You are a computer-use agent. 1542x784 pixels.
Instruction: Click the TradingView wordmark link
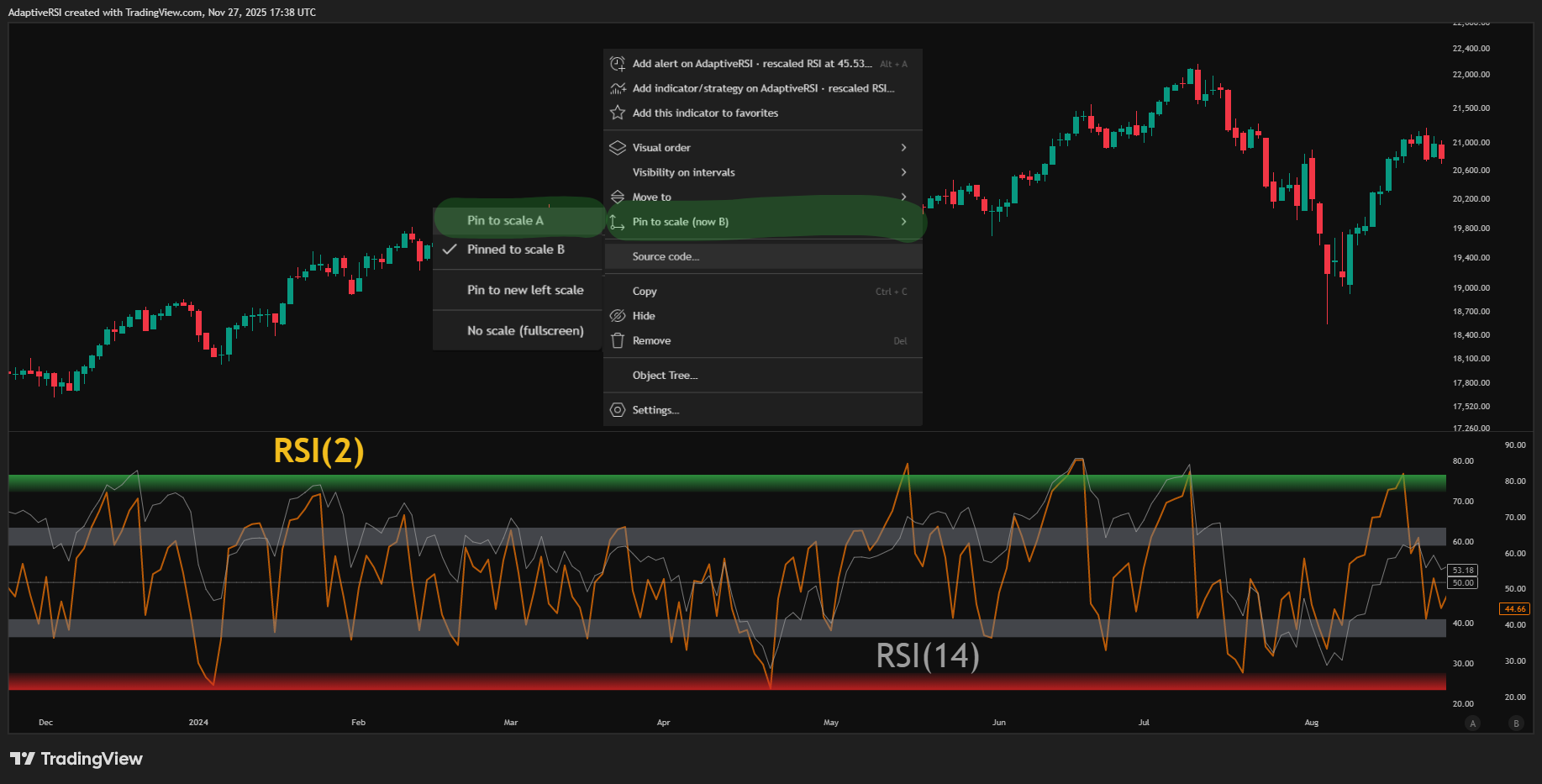click(92, 759)
